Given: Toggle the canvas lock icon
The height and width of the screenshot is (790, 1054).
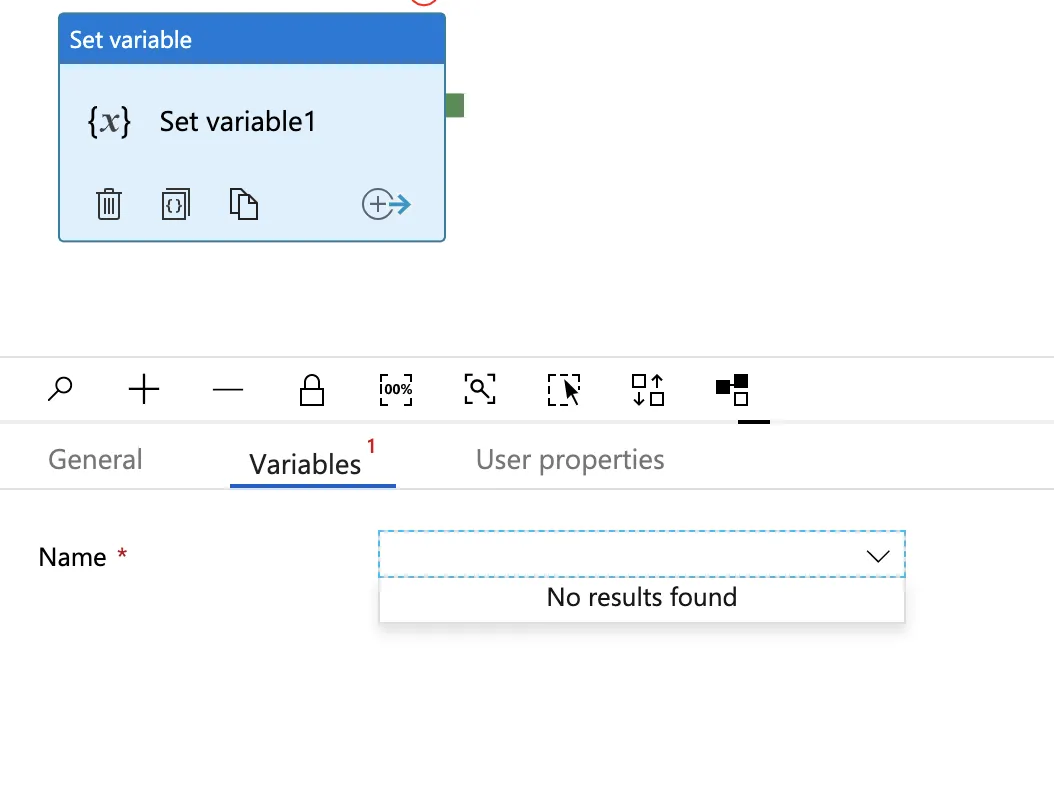Looking at the screenshot, I should click(x=312, y=389).
